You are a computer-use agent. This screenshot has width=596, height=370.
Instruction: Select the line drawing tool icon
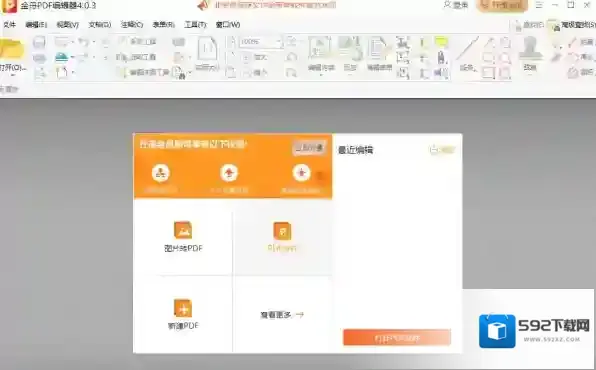pyautogui.click(x=467, y=48)
